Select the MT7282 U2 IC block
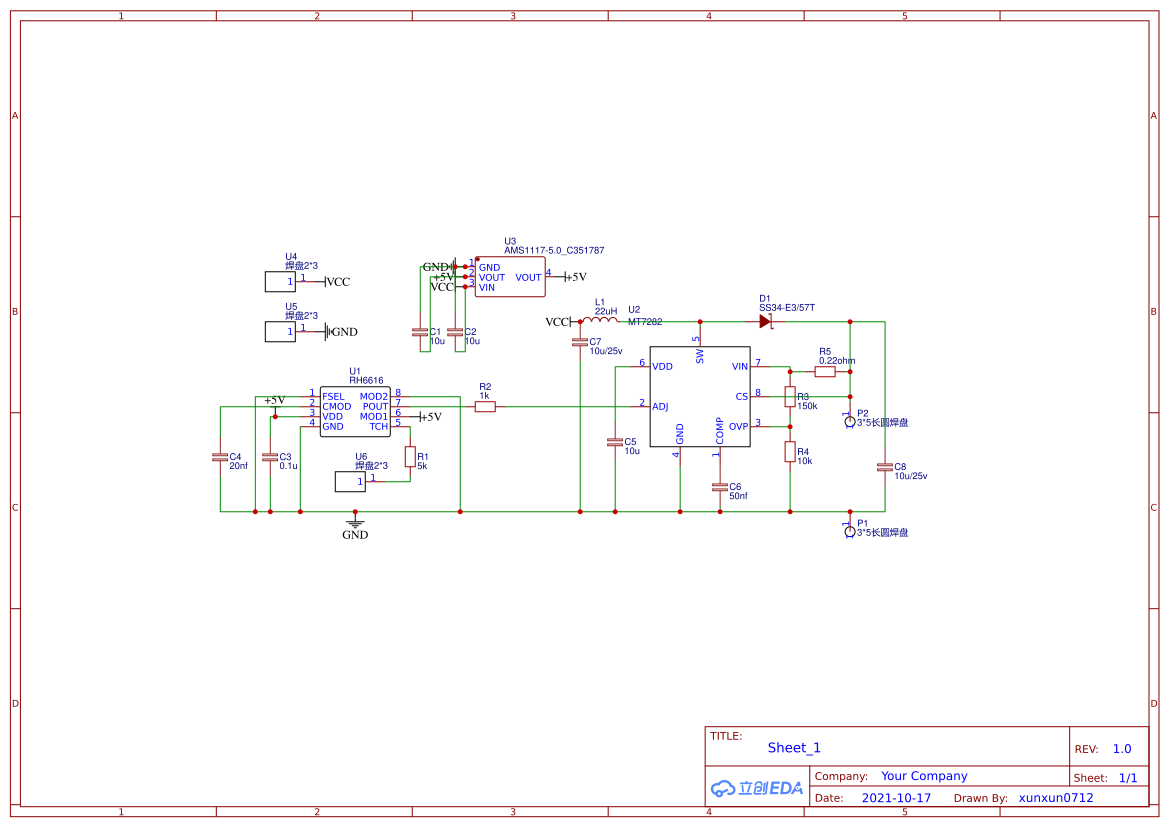Image resolution: width=1169 pixels, height=827 pixels. pos(699,397)
